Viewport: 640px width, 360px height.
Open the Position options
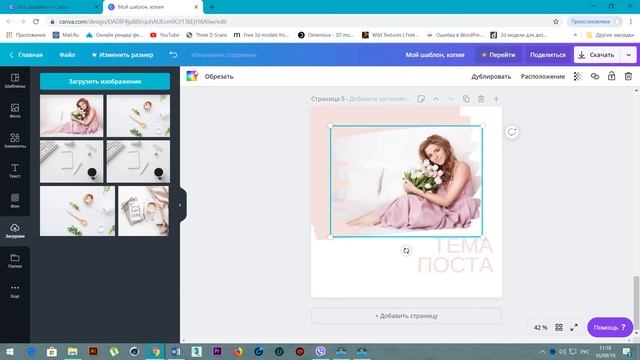pyautogui.click(x=543, y=76)
